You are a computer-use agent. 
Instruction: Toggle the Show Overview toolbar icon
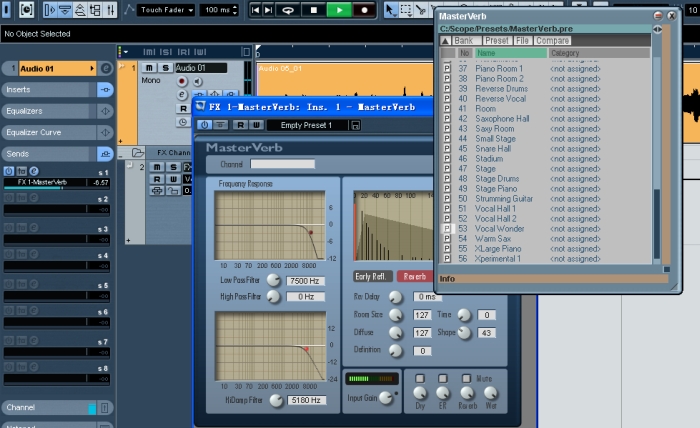(80, 10)
